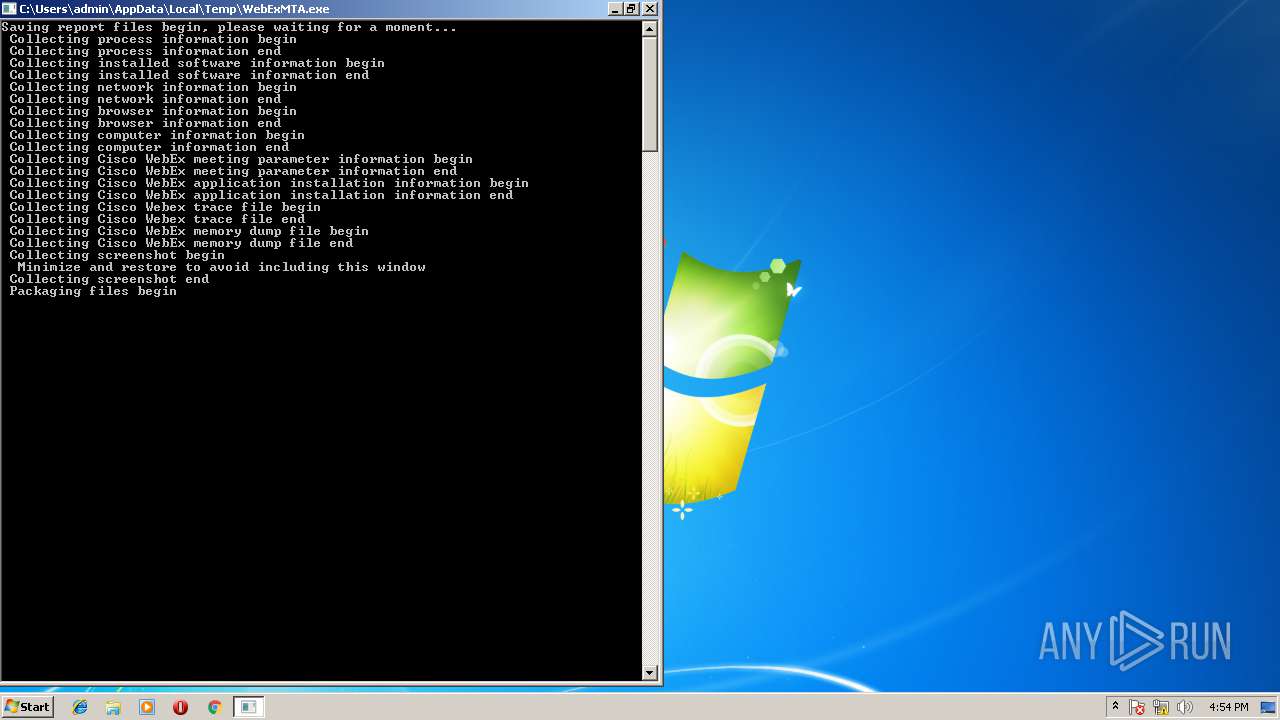
Task: Click 'Collecting installed software information begin' line
Action: click(197, 63)
